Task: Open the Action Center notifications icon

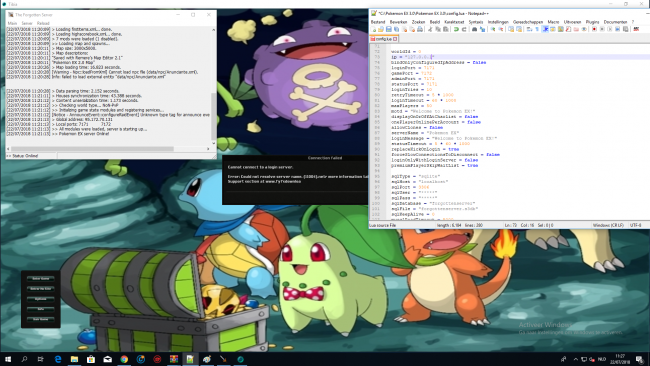Action: pos(640,359)
